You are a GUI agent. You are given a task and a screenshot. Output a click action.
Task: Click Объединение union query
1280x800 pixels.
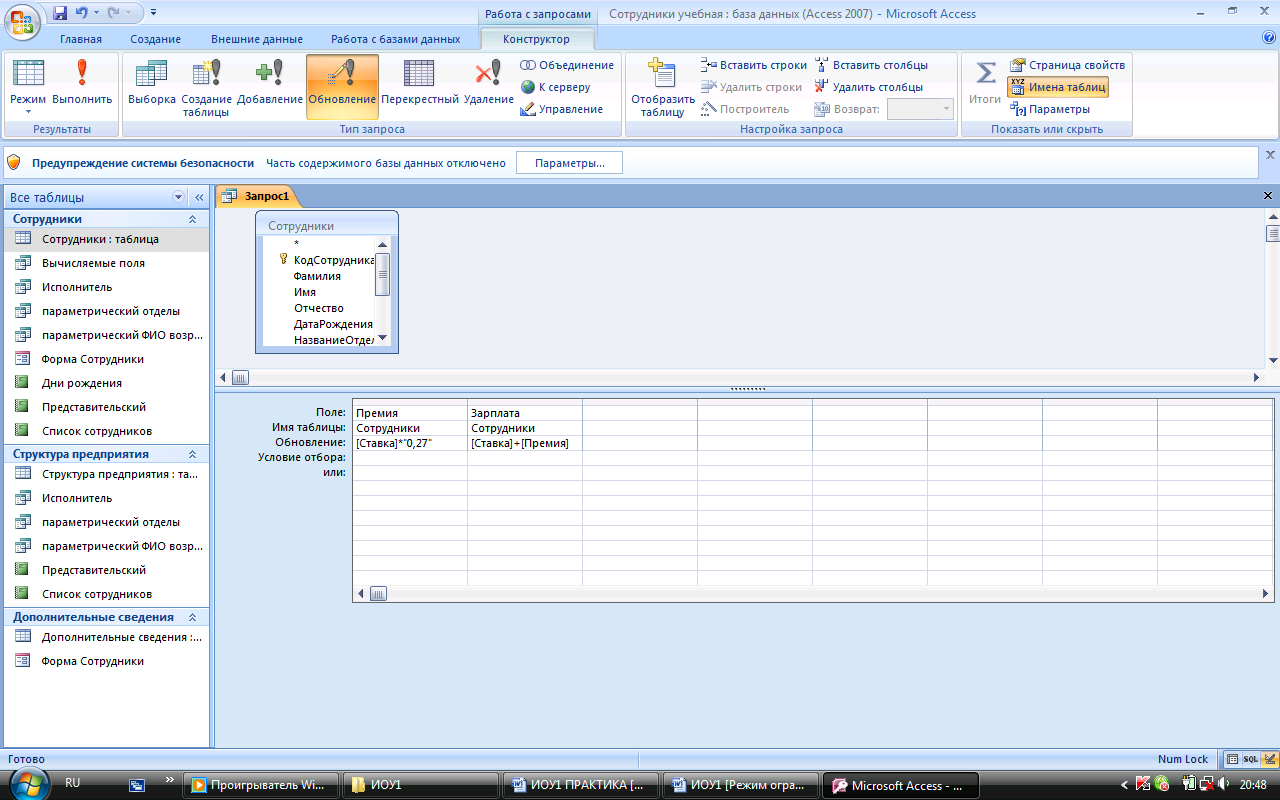click(x=567, y=65)
